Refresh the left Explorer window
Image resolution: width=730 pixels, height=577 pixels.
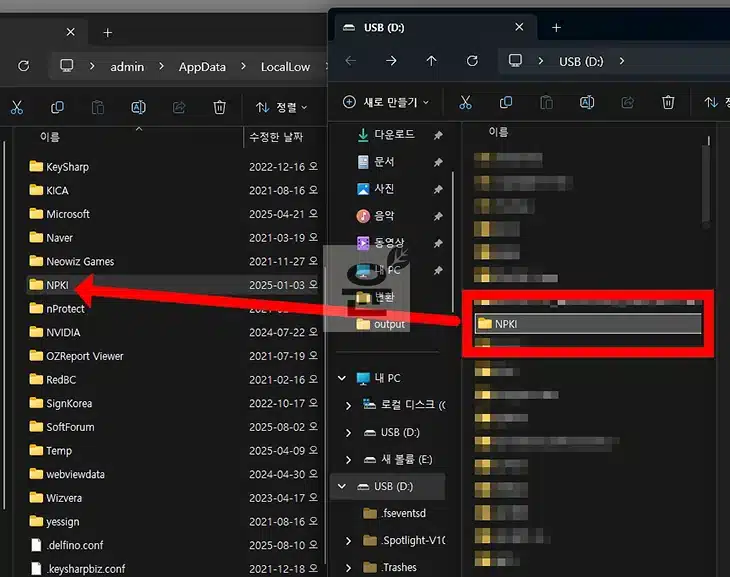click(23, 66)
